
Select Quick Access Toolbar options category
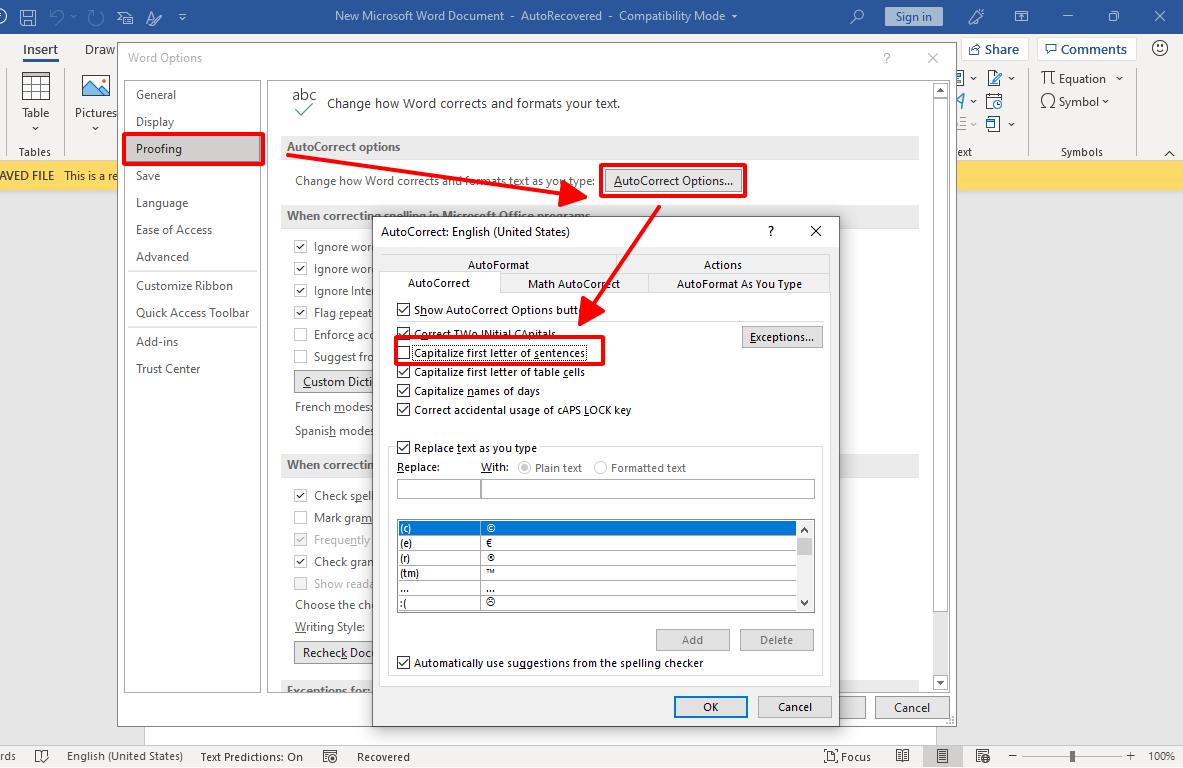pos(192,313)
